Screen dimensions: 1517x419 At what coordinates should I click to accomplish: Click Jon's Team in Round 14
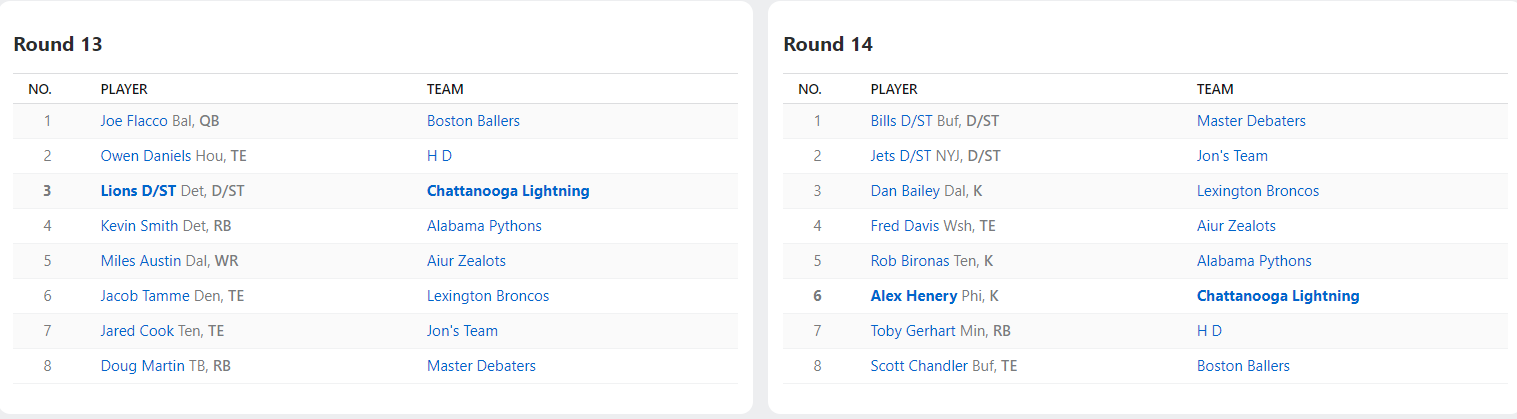point(1232,156)
